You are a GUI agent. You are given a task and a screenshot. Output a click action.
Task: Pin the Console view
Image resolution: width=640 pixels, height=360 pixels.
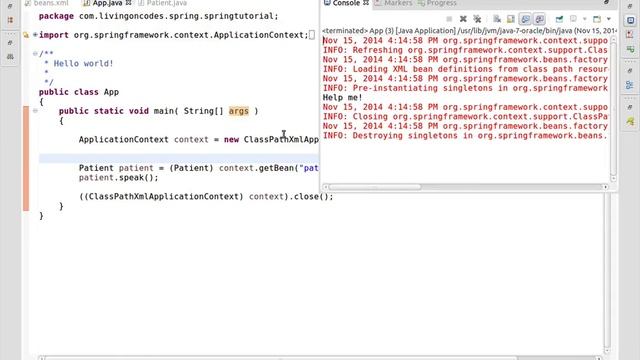tap(559, 19)
